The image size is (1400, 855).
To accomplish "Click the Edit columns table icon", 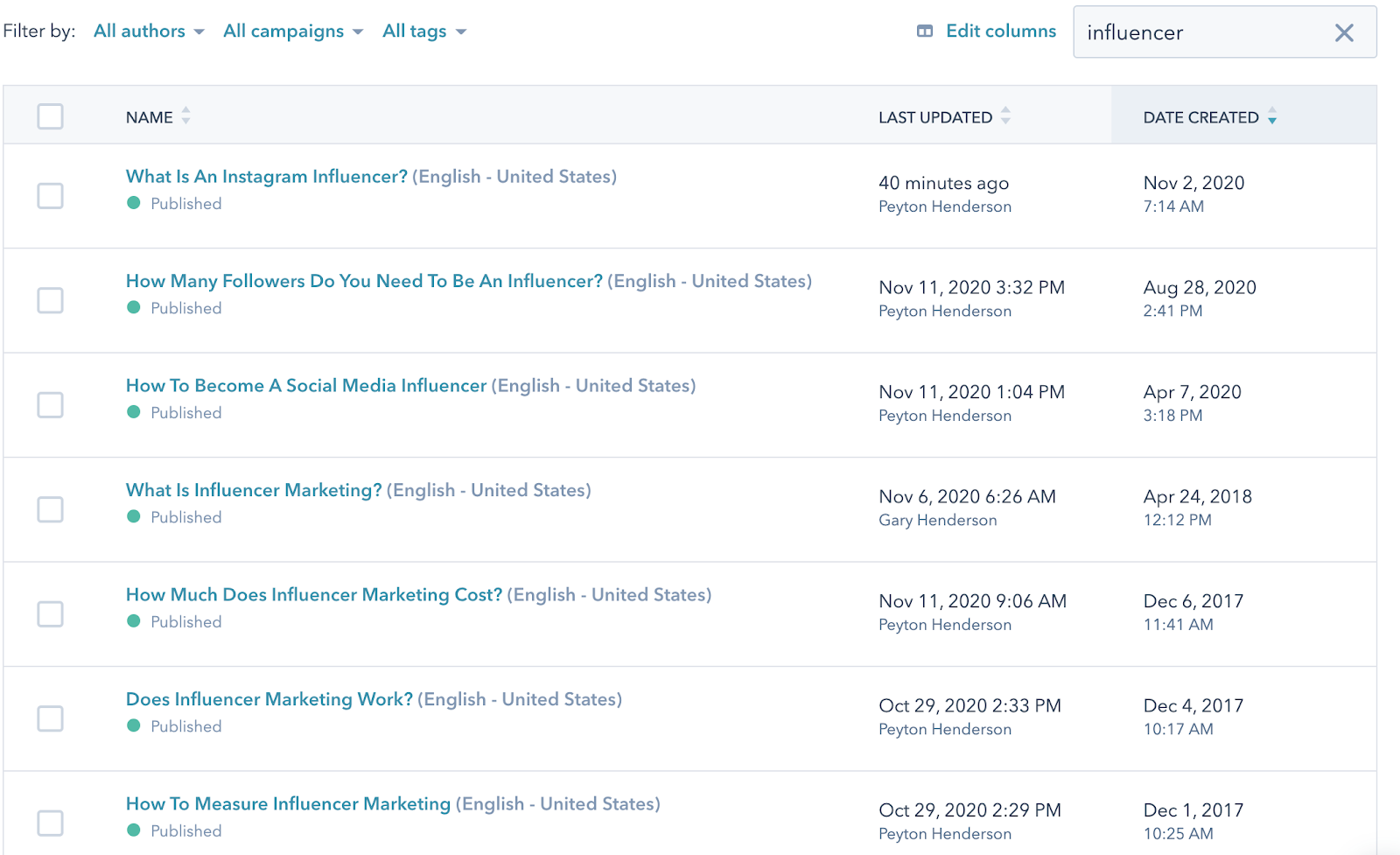I will [925, 32].
